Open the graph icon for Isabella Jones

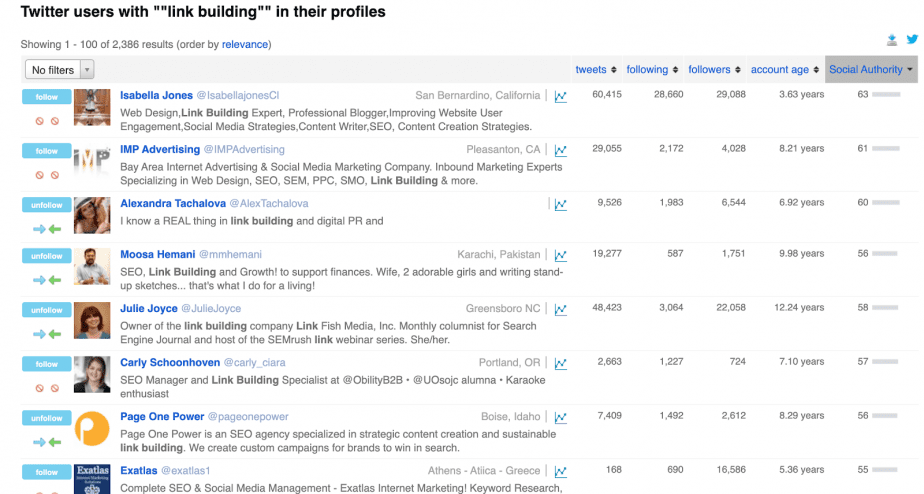pos(560,96)
